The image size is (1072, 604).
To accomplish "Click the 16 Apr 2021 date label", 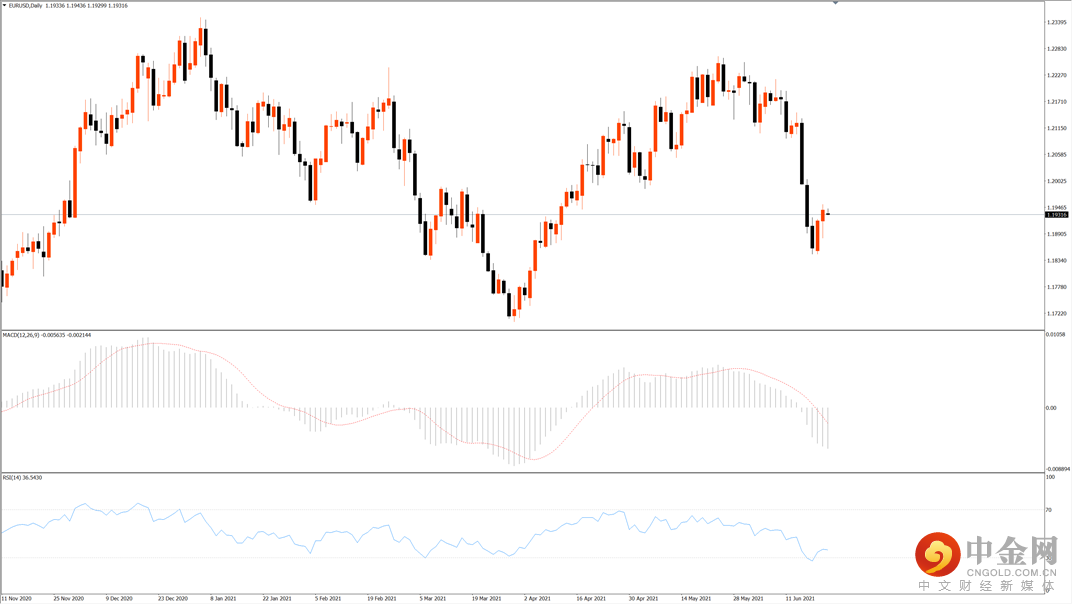I will tap(591, 599).
